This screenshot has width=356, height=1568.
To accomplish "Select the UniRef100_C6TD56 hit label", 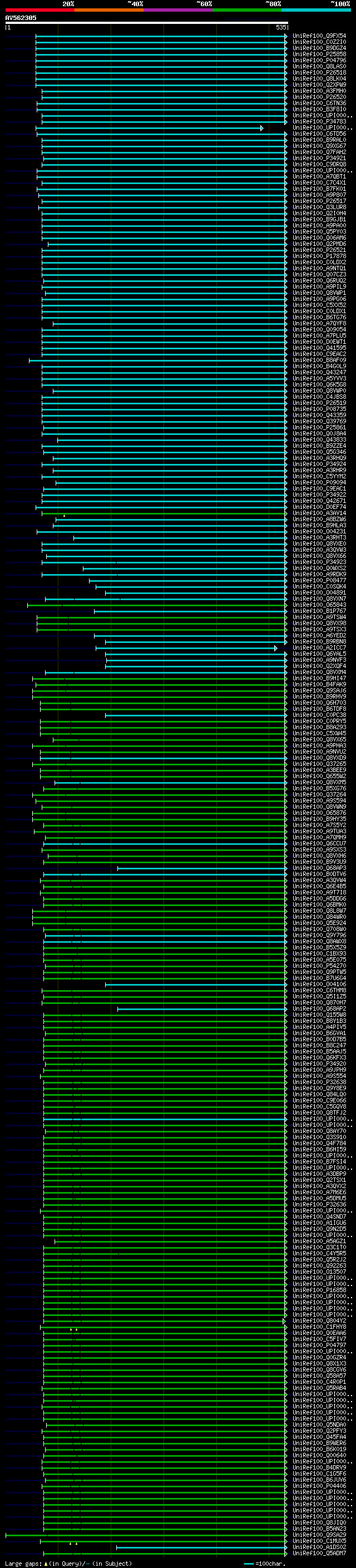I will pyautogui.click(x=319, y=134).
